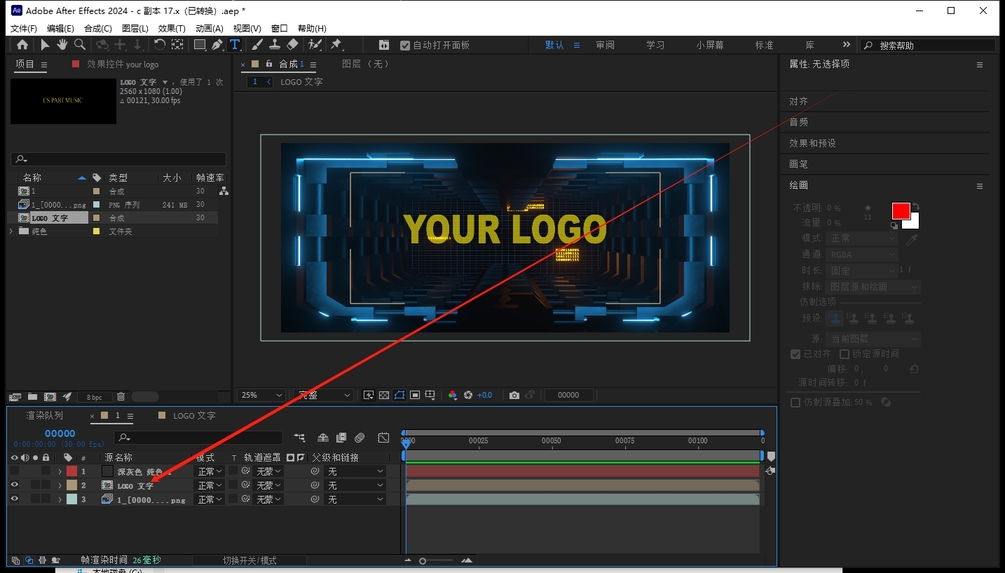The image size is (1005, 573).
Task: Expand layer 3 png sequence properties
Action: point(60,499)
